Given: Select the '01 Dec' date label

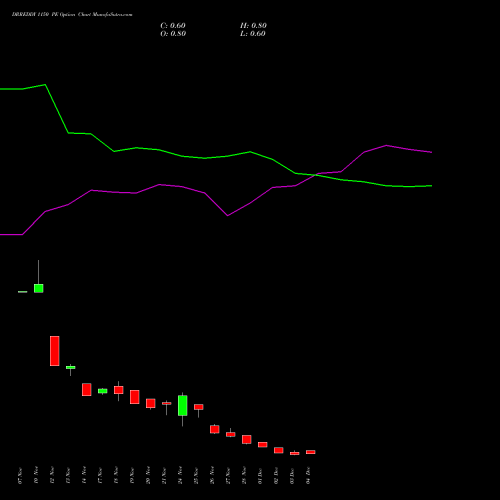Looking at the screenshot, I should click(x=260, y=476).
